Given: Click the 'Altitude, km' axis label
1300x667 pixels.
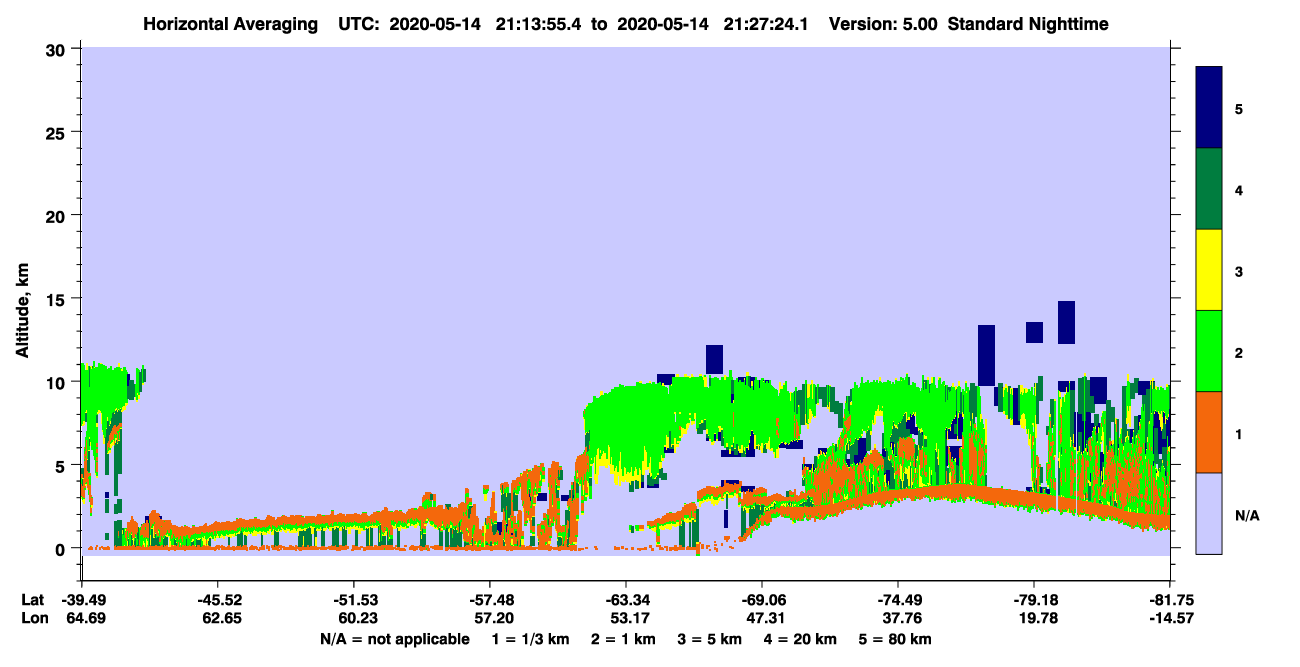Looking at the screenshot, I should pyautogui.click(x=22, y=312).
